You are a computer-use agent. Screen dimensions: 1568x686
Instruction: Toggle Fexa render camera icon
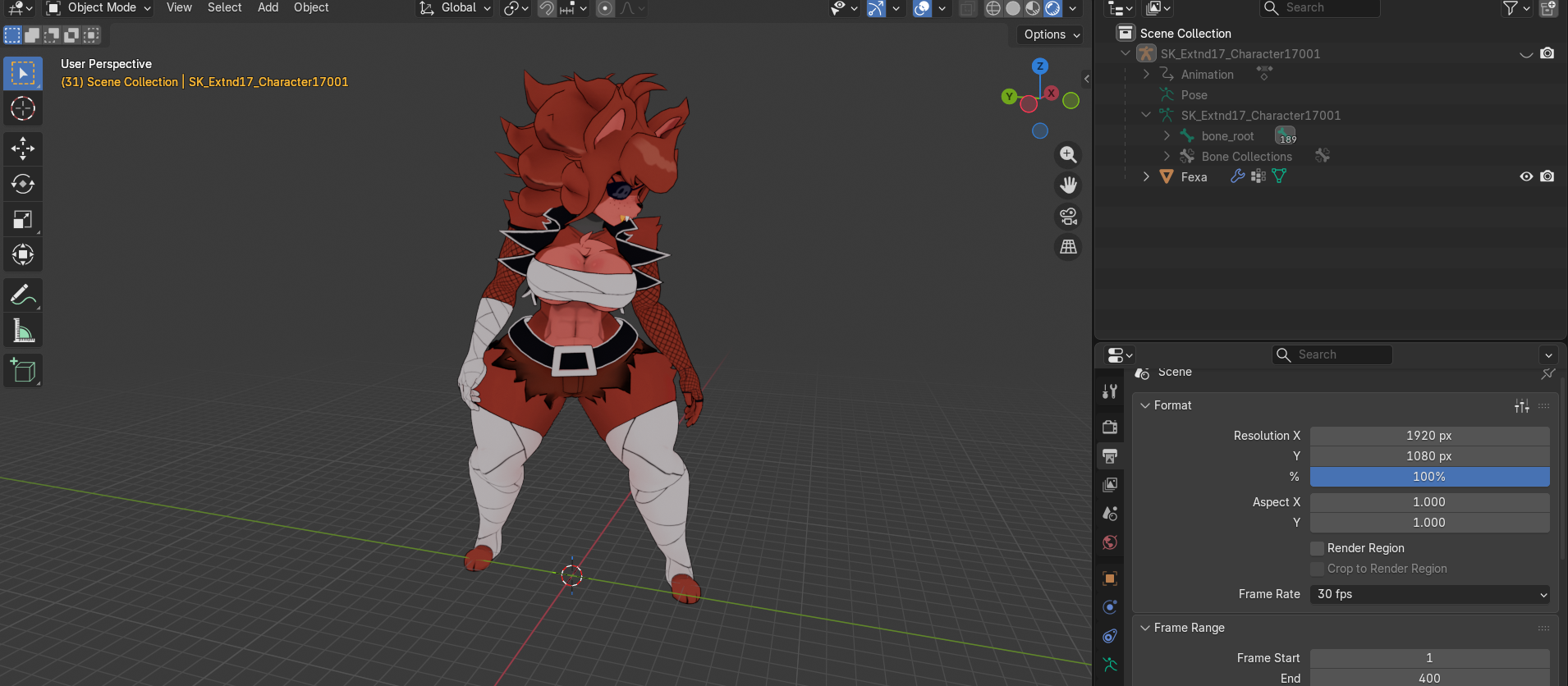coord(1547,176)
